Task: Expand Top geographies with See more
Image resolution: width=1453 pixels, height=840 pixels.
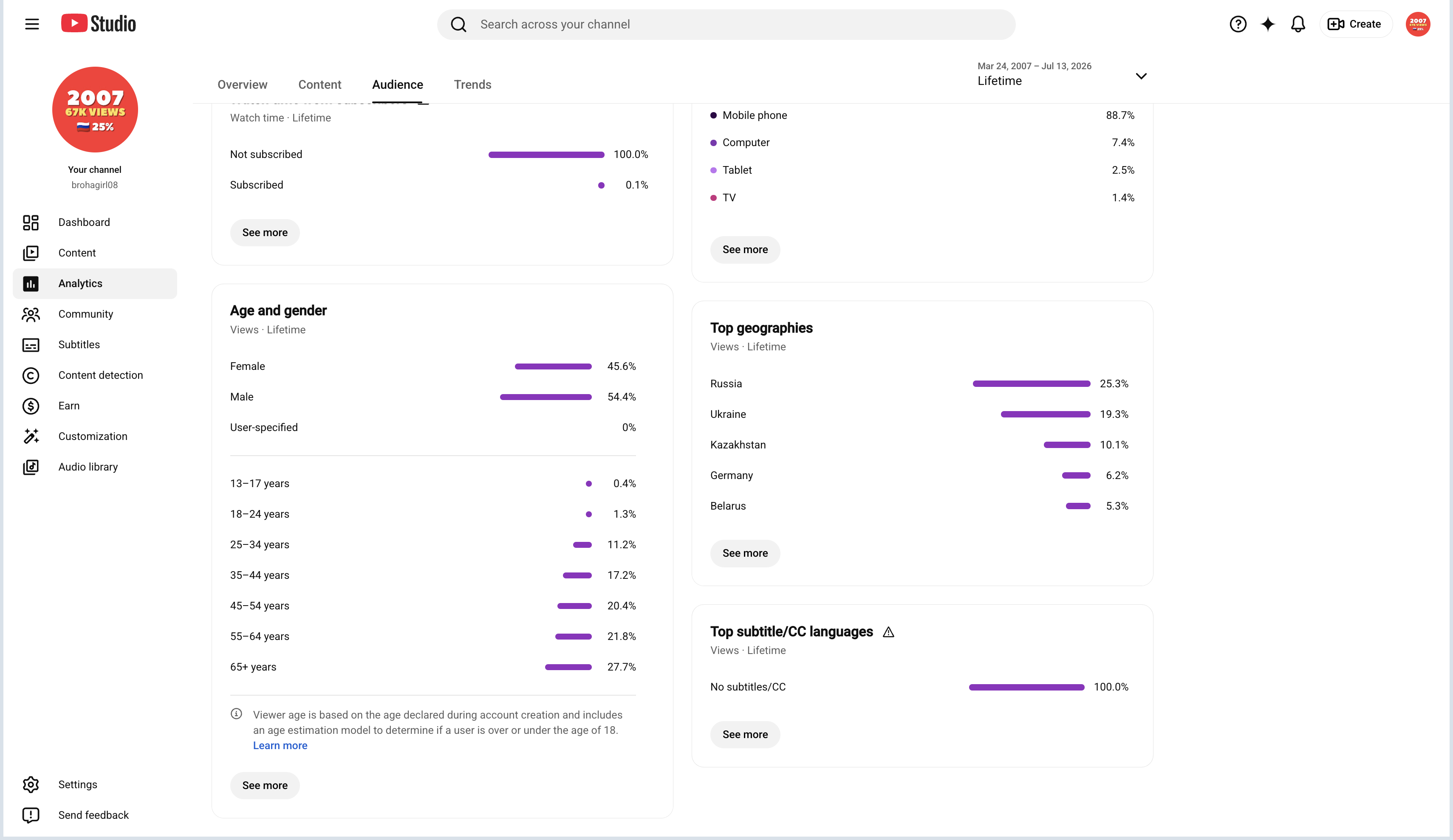Action: point(745,553)
